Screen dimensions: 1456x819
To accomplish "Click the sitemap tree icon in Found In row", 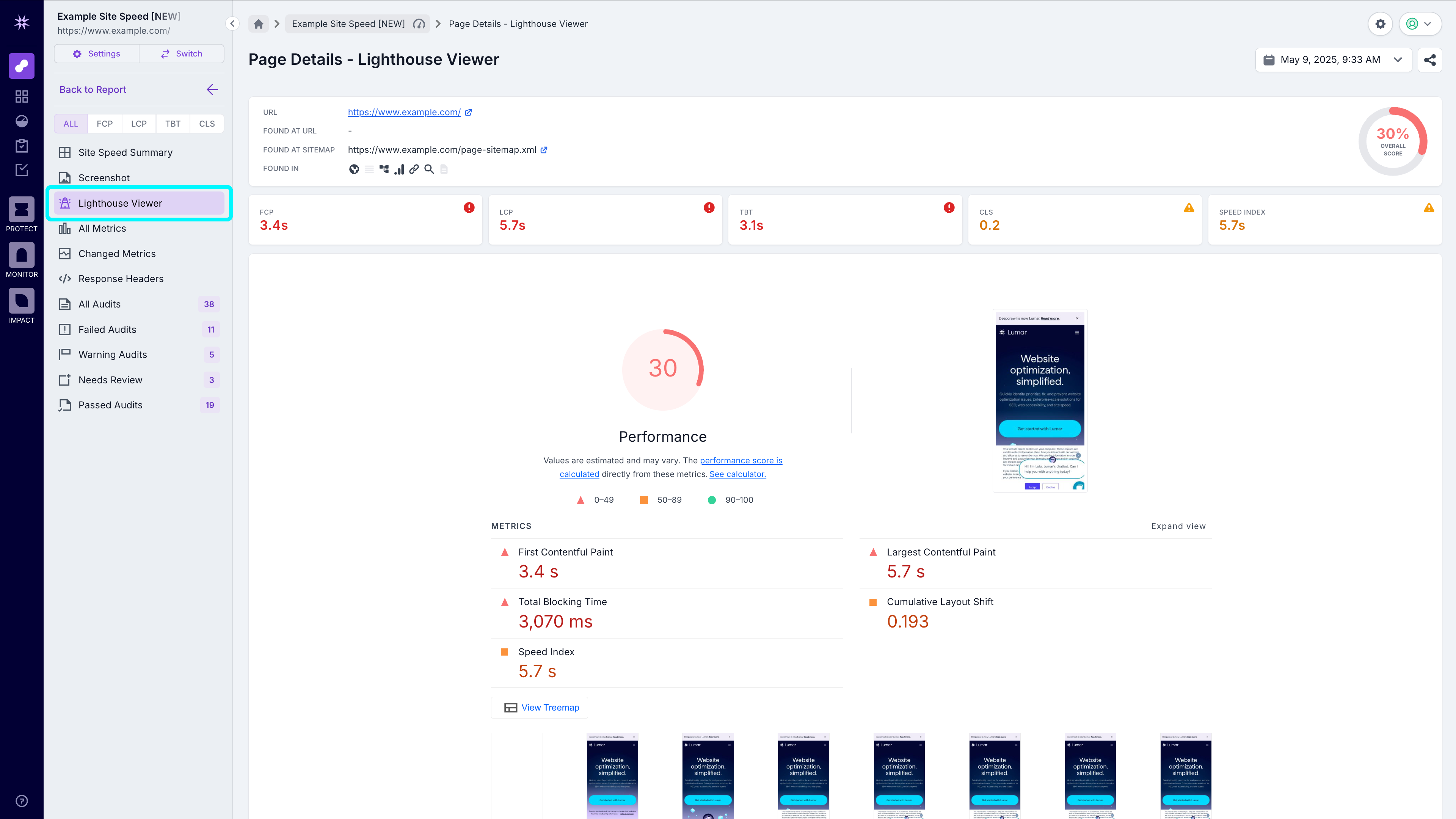I will click(x=384, y=169).
